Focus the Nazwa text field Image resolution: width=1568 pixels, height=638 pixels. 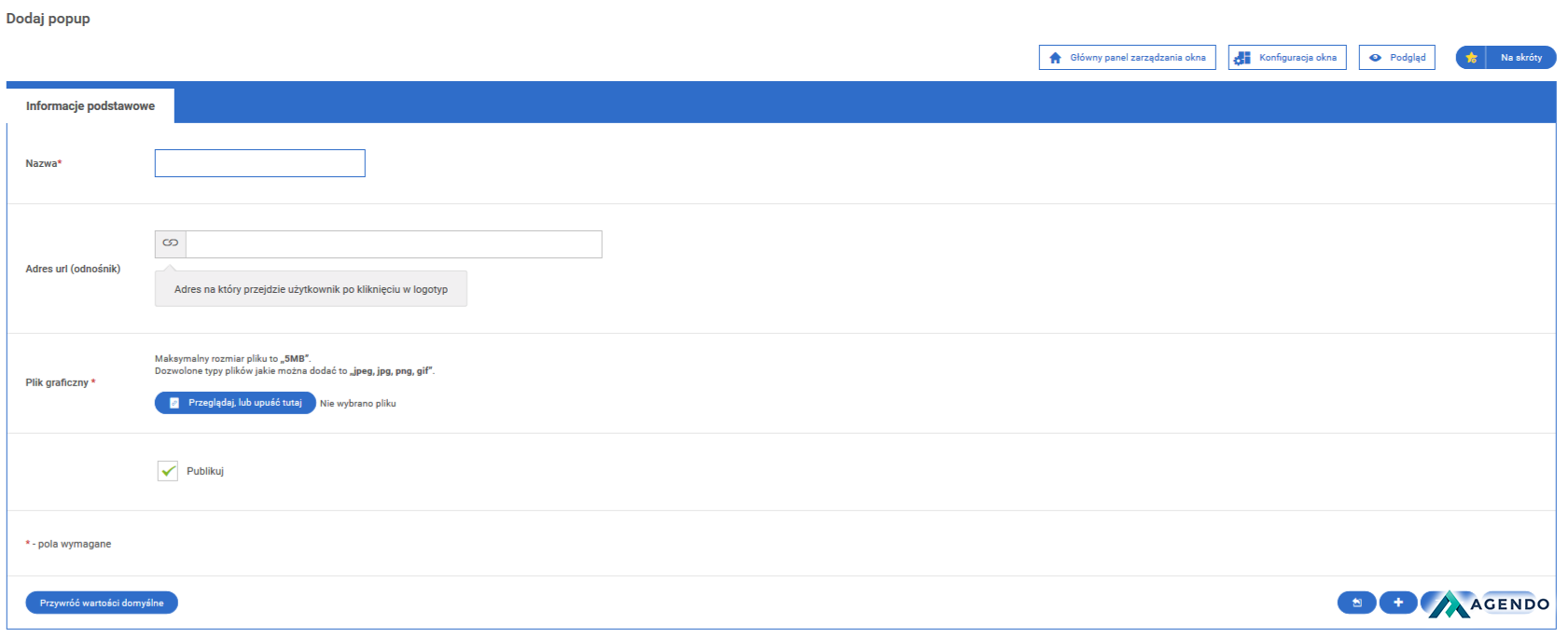coord(260,163)
